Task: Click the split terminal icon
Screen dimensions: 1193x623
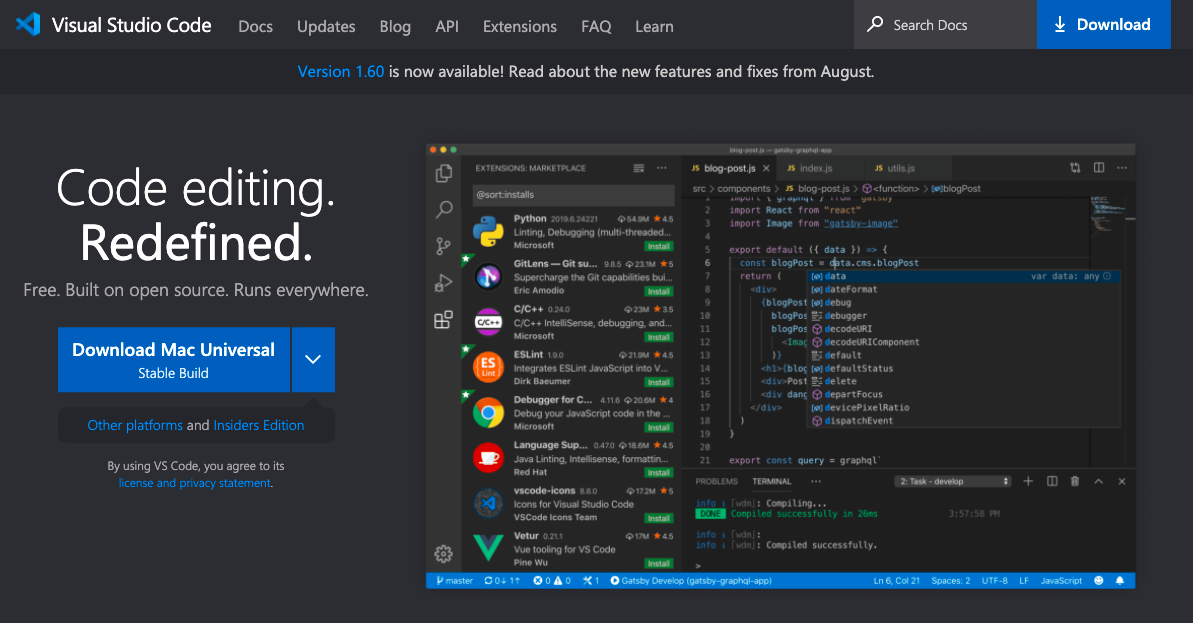Action: 1052,481
